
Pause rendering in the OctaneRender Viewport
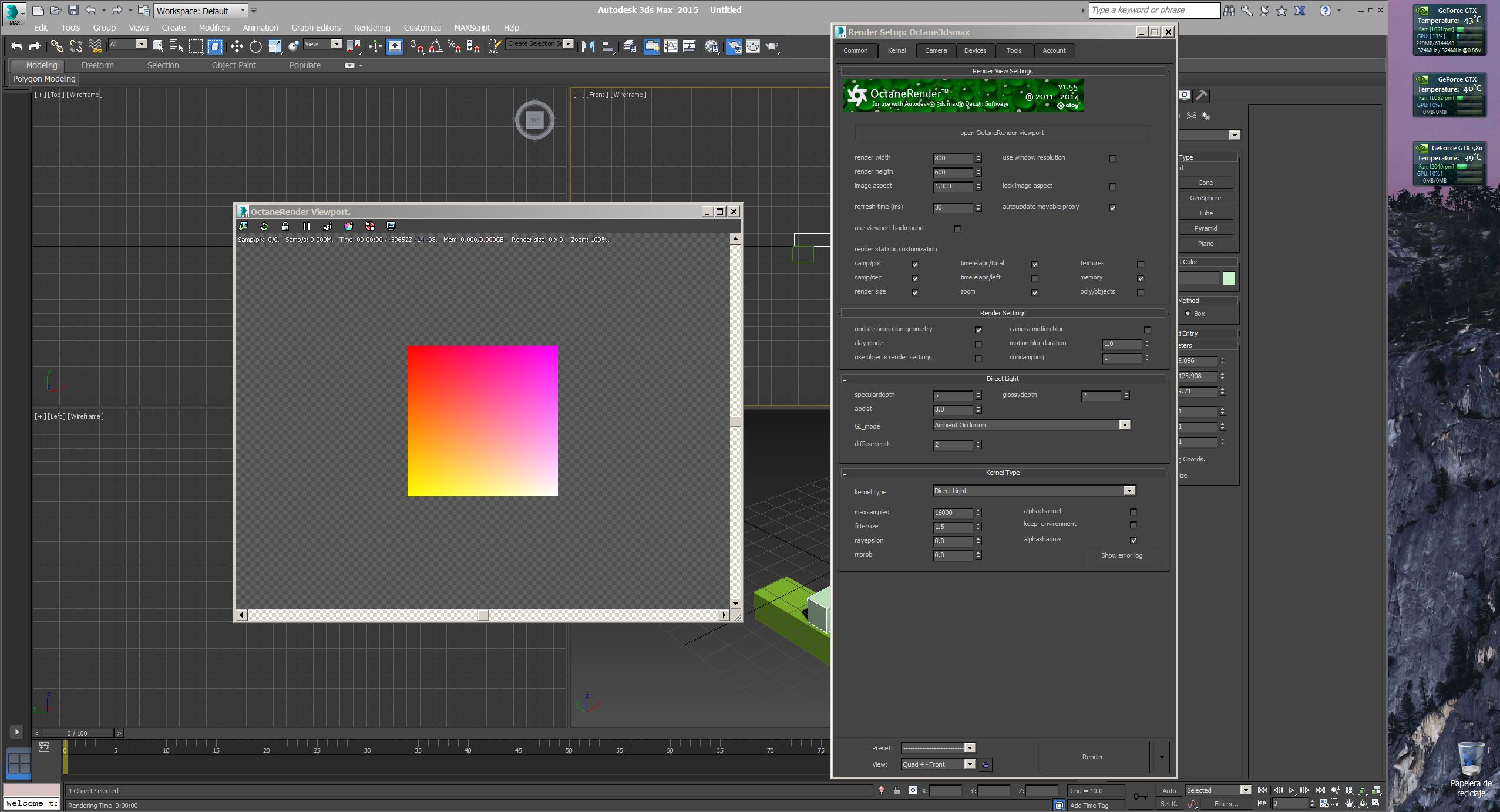click(306, 226)
